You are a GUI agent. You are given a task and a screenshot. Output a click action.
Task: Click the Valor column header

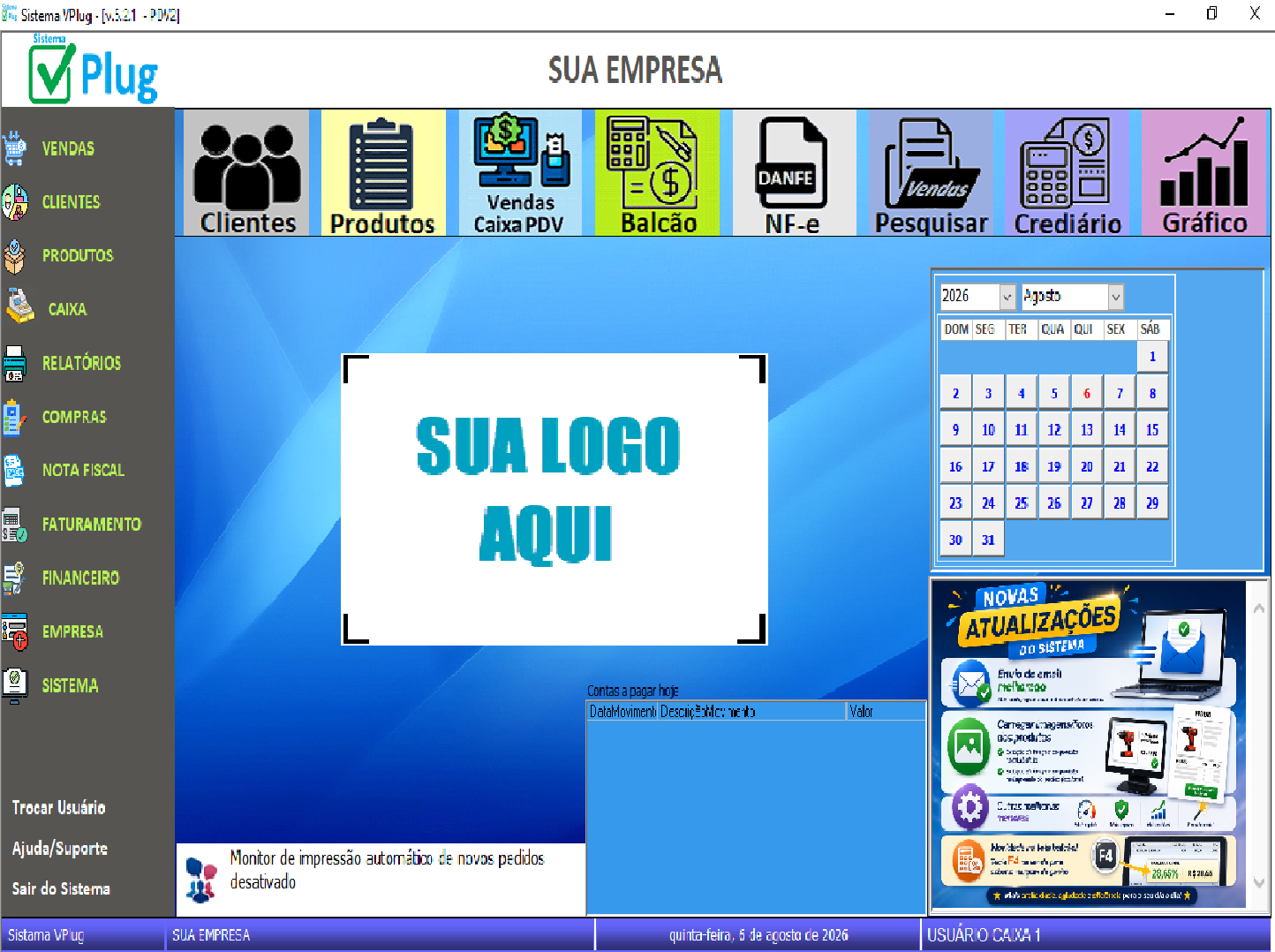886,712
